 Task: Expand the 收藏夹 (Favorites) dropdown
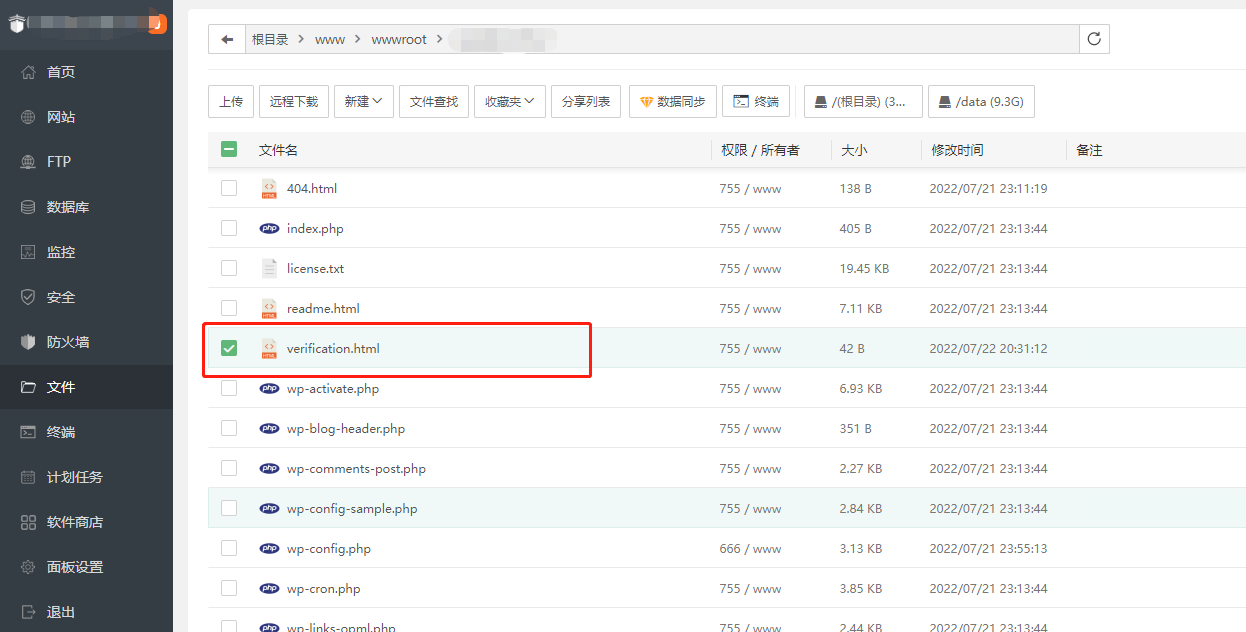[x=509, y=101]
